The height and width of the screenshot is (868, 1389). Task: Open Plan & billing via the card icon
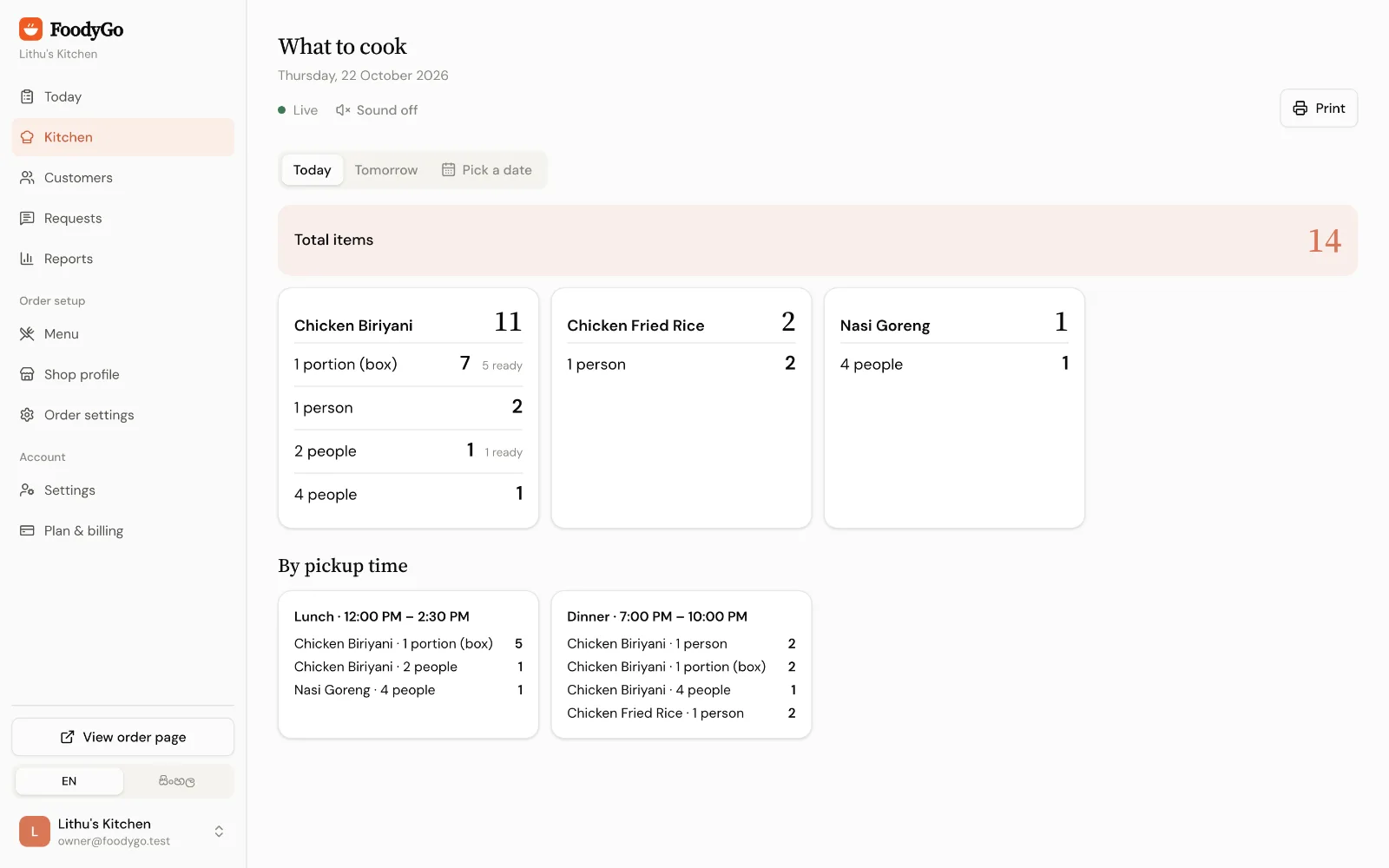(27, 530)
